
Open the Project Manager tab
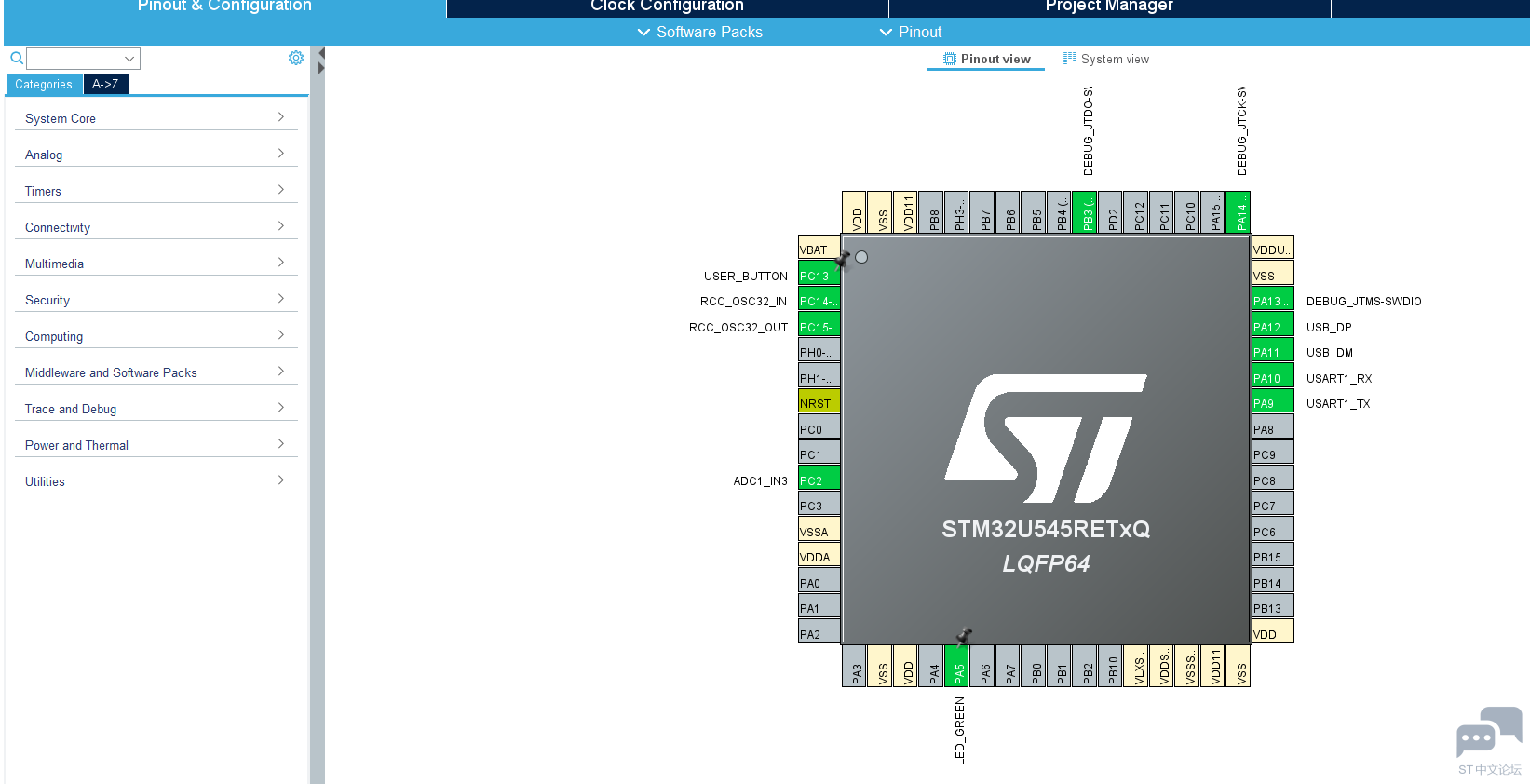coord(1110,7)
